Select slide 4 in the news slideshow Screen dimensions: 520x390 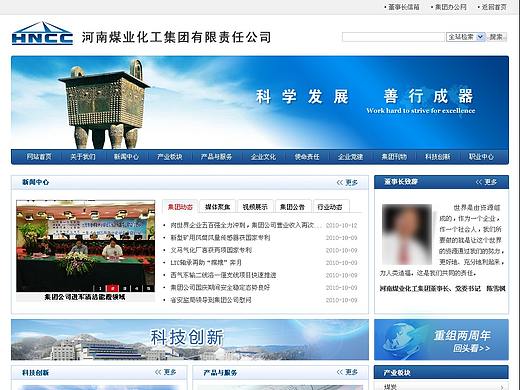coord(136,288)
